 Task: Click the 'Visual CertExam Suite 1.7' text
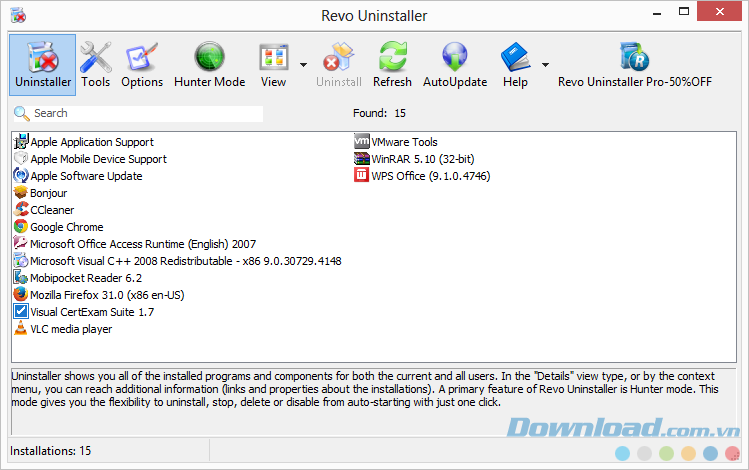pos(92,312)
